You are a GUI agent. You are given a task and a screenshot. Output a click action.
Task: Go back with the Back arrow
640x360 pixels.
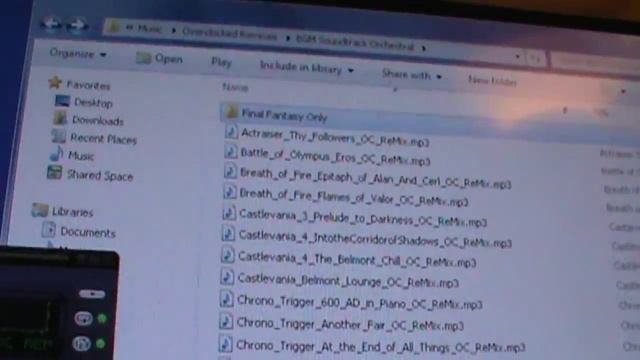(x=51, y=24)
